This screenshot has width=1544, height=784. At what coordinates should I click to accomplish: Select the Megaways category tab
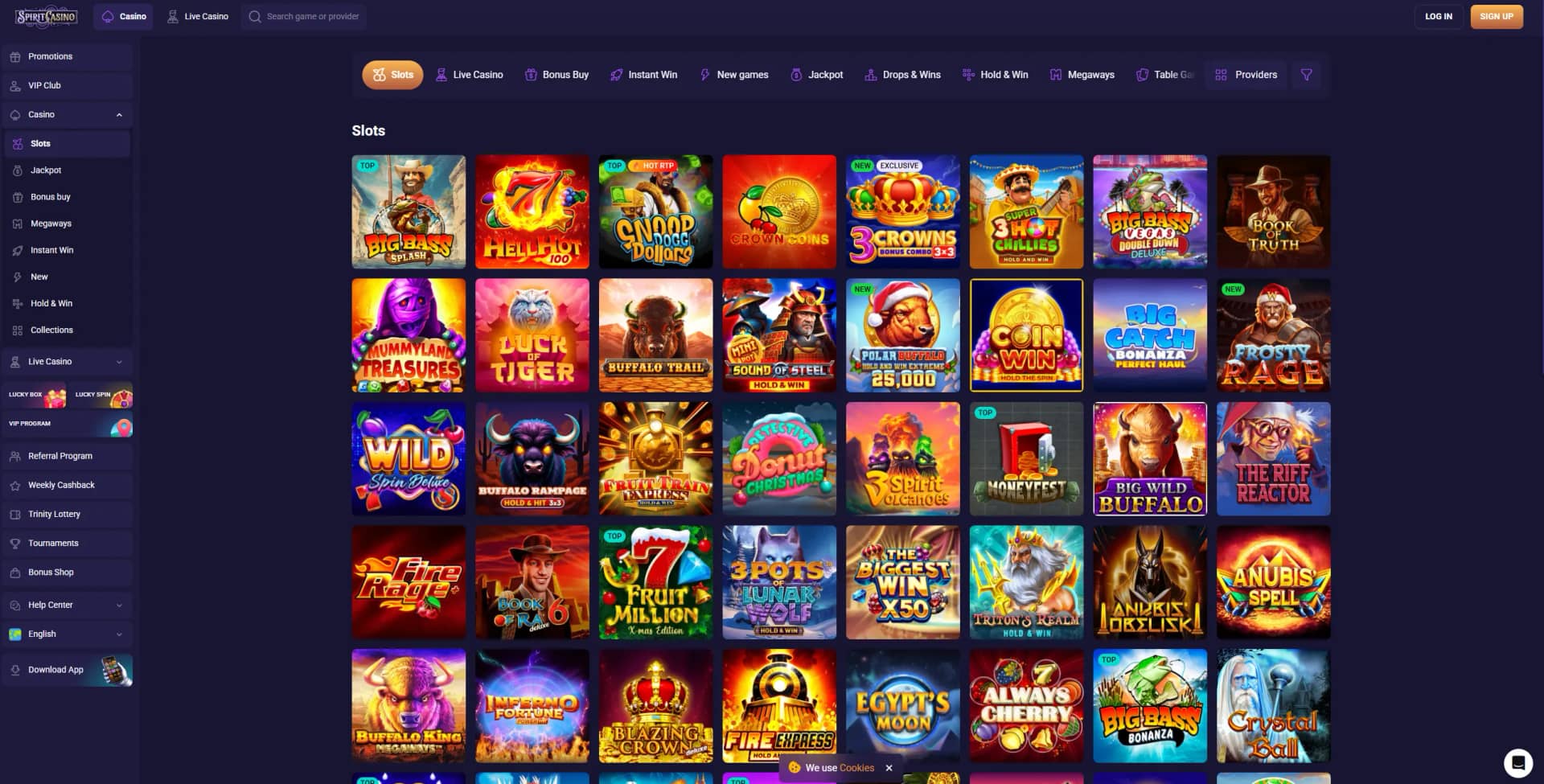point(1082,75)
